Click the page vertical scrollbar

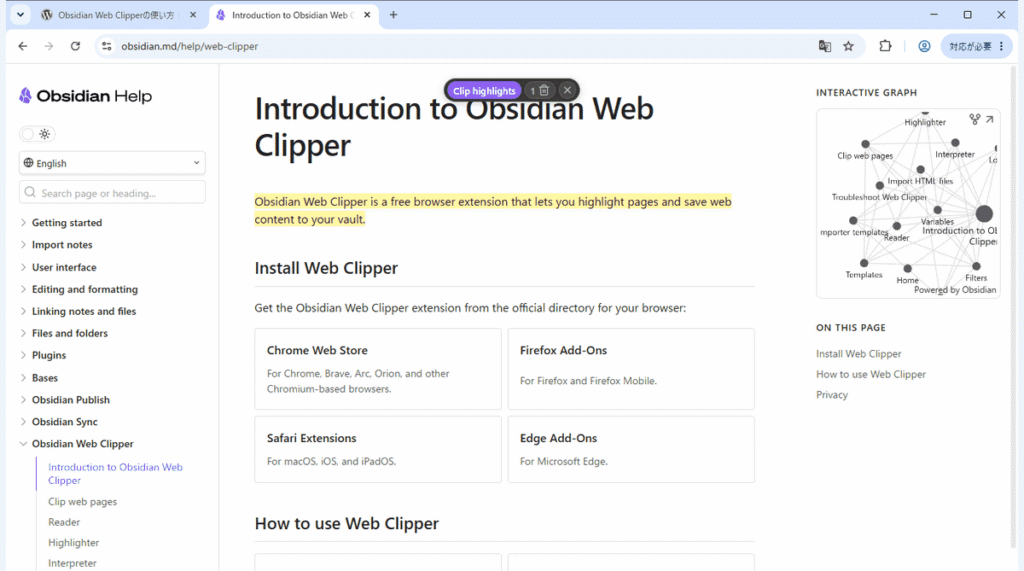coord(1013,307)
